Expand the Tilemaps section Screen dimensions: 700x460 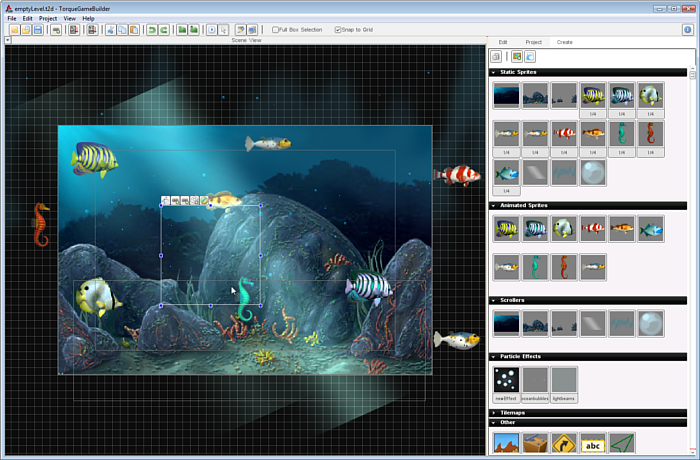(x=493, y=412)
